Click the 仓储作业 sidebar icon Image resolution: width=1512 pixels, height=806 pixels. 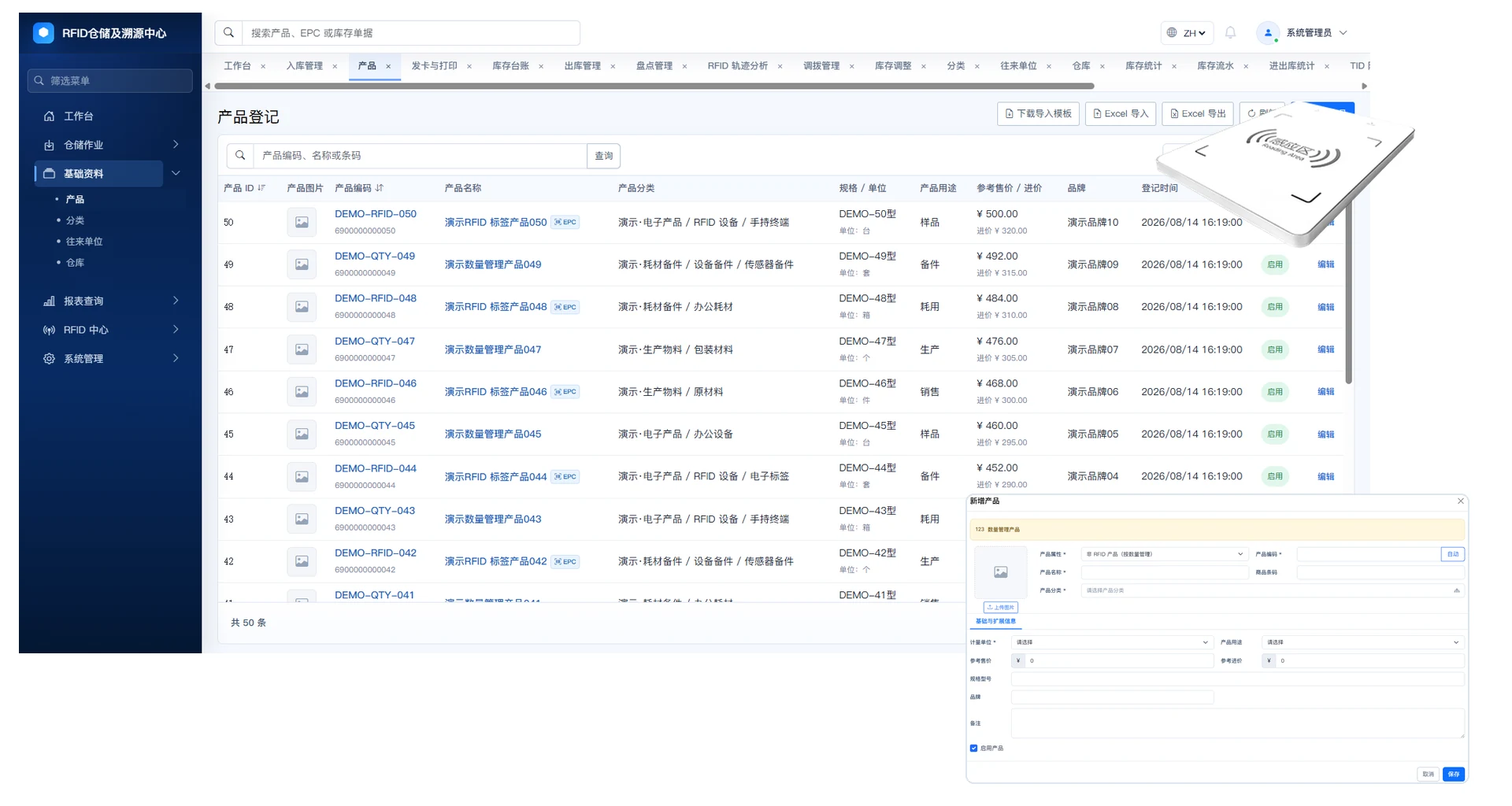click(x=49, y=145)
